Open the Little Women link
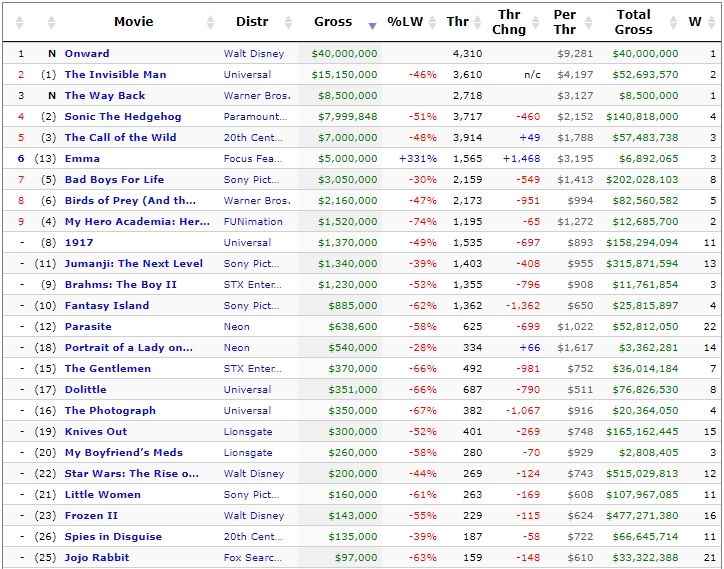 [103, 495]
